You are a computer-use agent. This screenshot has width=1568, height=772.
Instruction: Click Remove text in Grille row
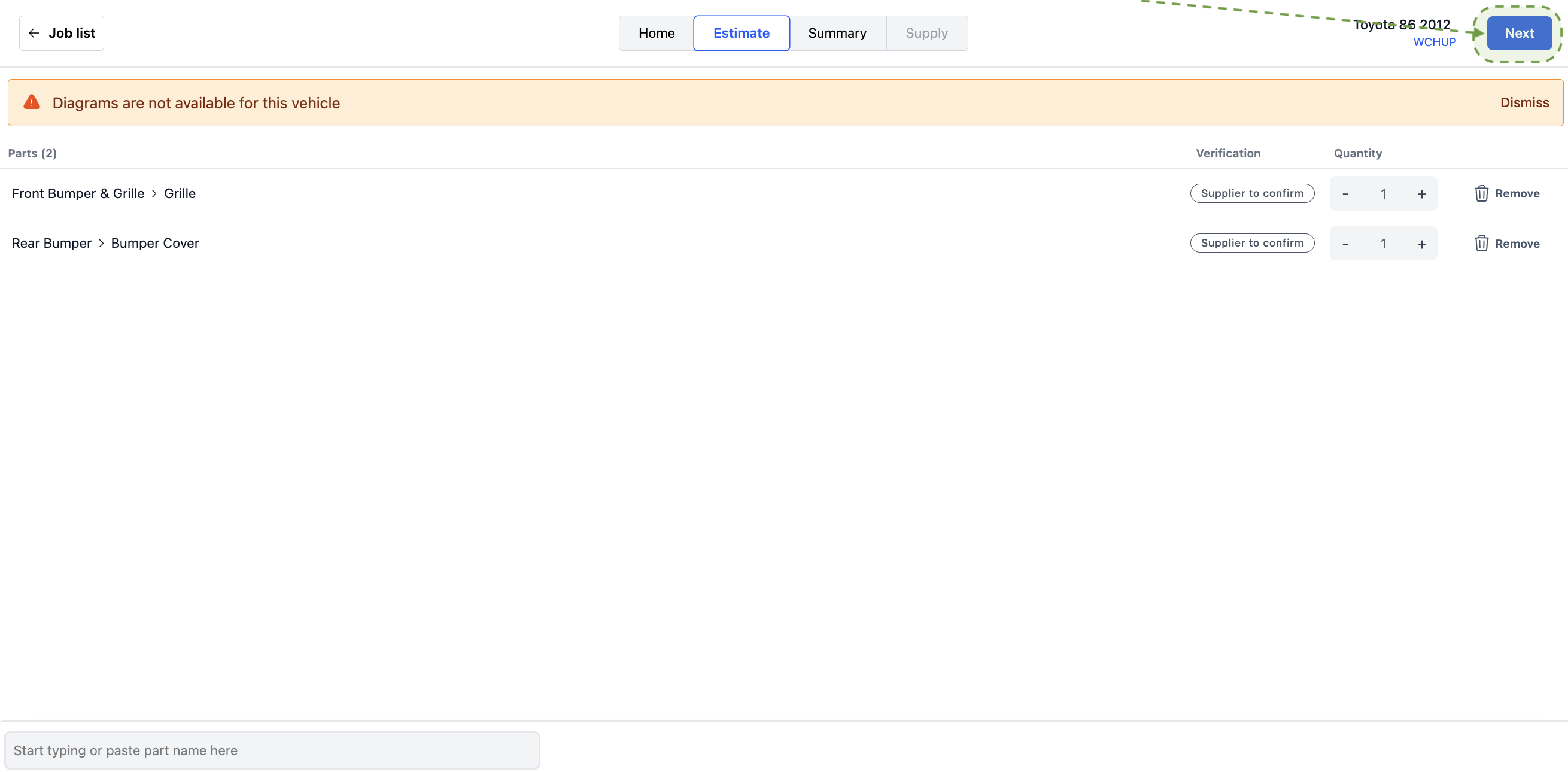point(1517,194)
